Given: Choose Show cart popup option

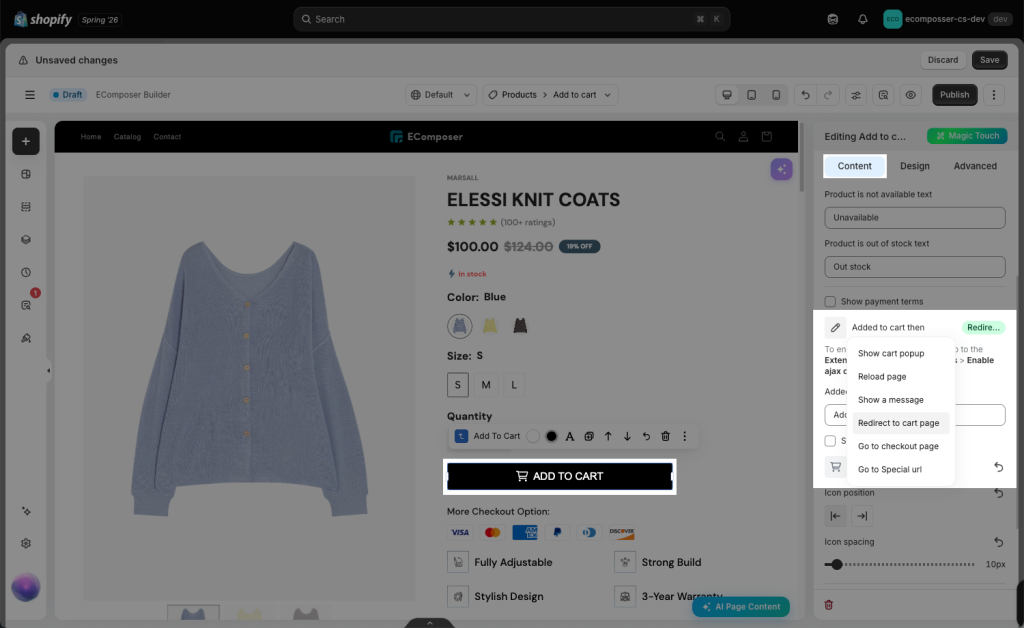Looking at the screenshot, I should coord(901,353).
